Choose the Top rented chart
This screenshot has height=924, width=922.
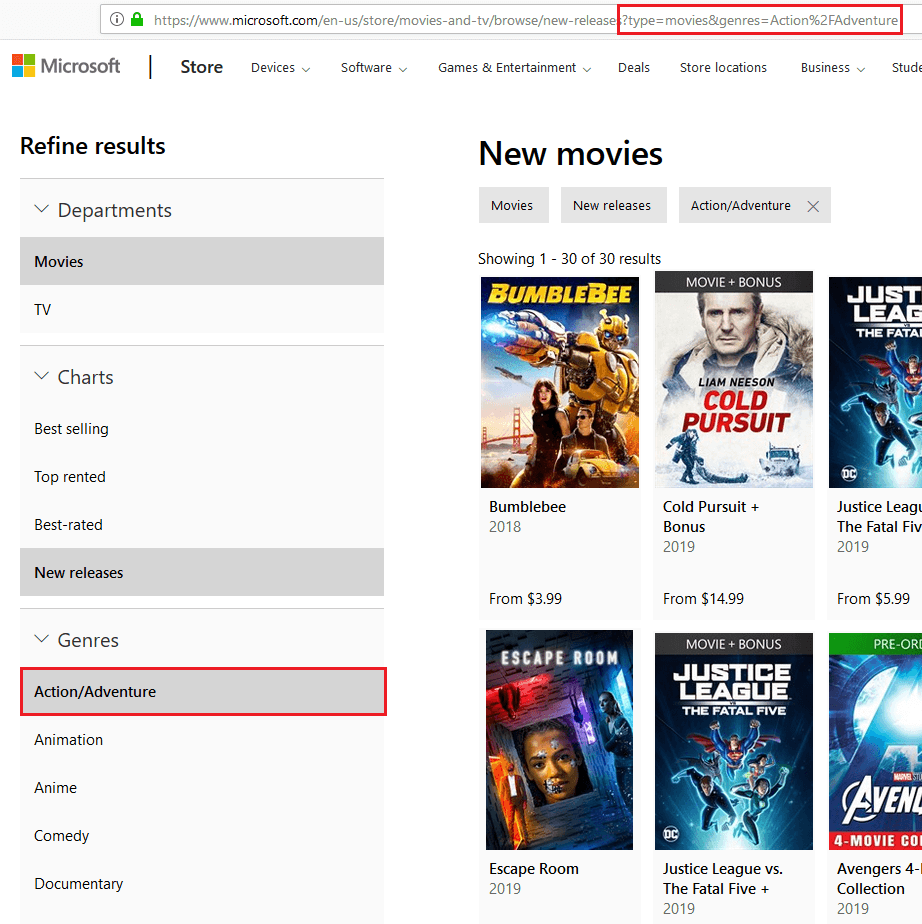[x=70, y=477]
